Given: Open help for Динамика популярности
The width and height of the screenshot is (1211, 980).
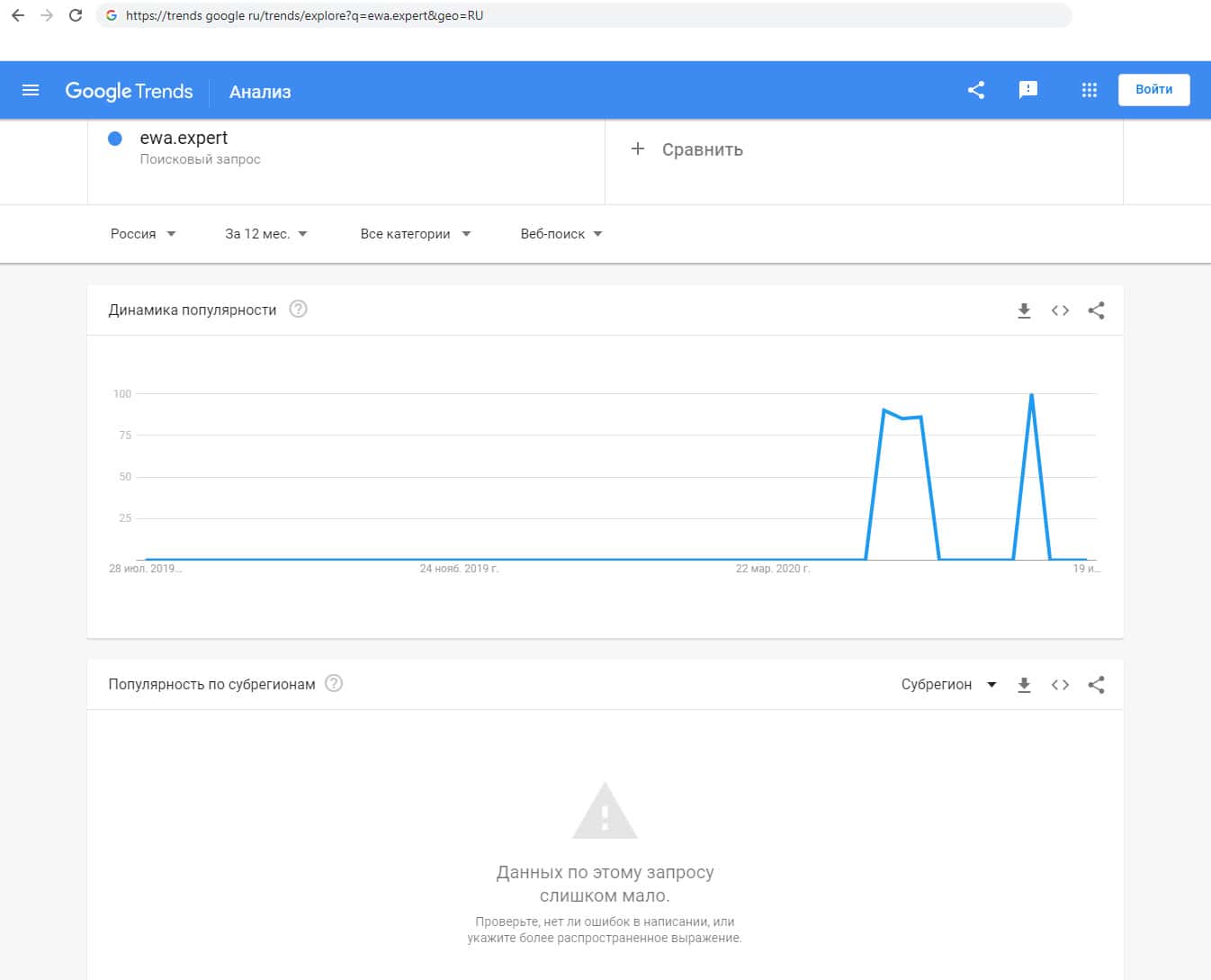Looking at the screenshot, I should 299,310.
